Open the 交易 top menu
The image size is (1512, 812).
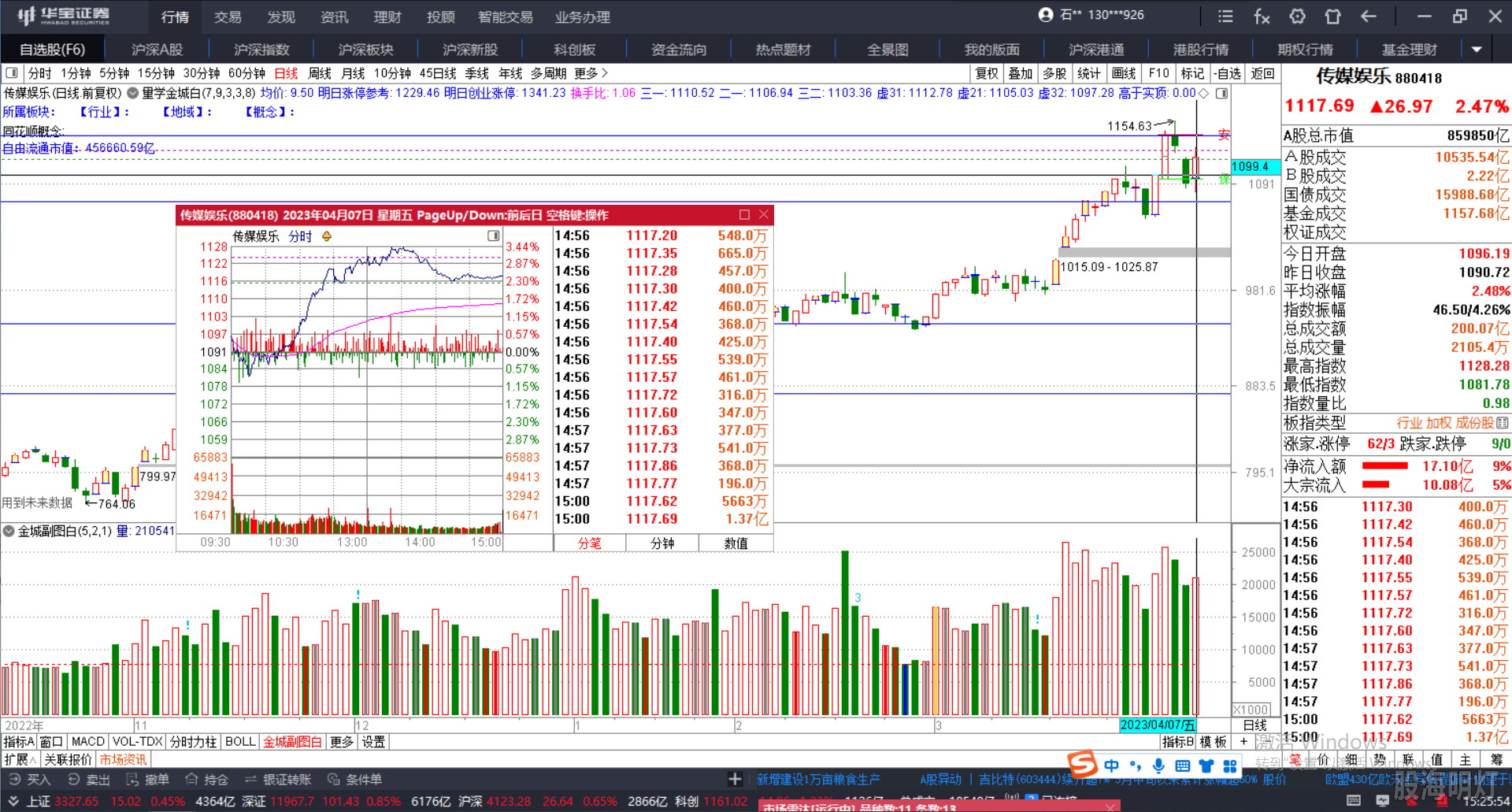coord(228,17)
